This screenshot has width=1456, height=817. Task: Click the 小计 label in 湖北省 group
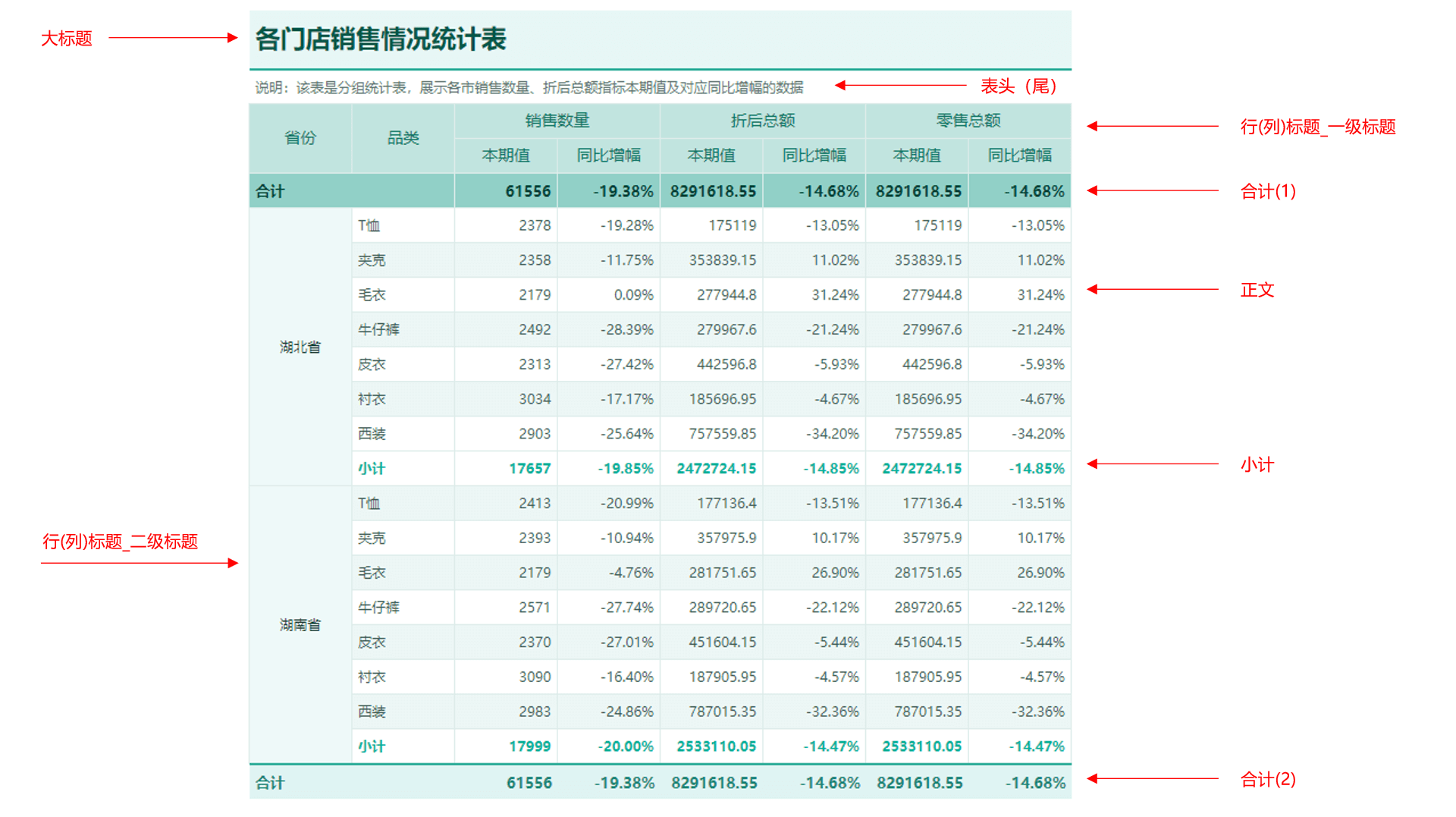(372, 469)
